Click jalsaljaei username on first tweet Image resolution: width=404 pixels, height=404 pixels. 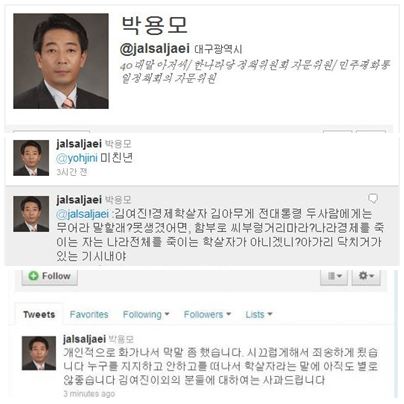tap(79, 144)
